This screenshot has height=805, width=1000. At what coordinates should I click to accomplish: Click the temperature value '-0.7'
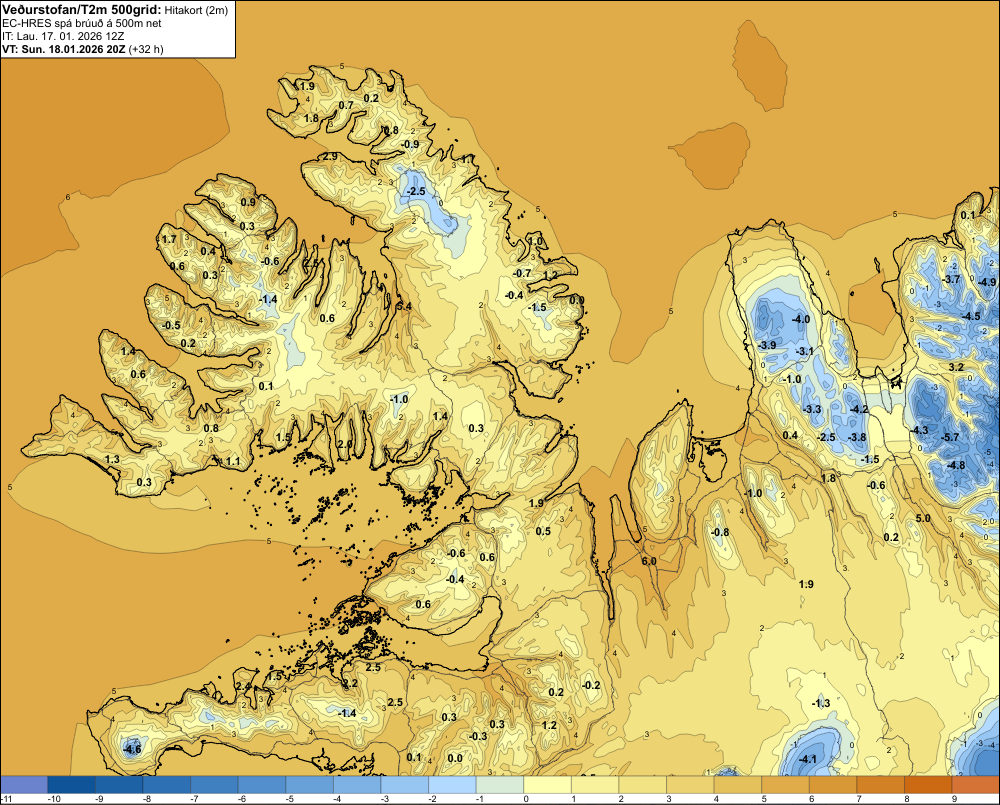[x=522, y=273]
